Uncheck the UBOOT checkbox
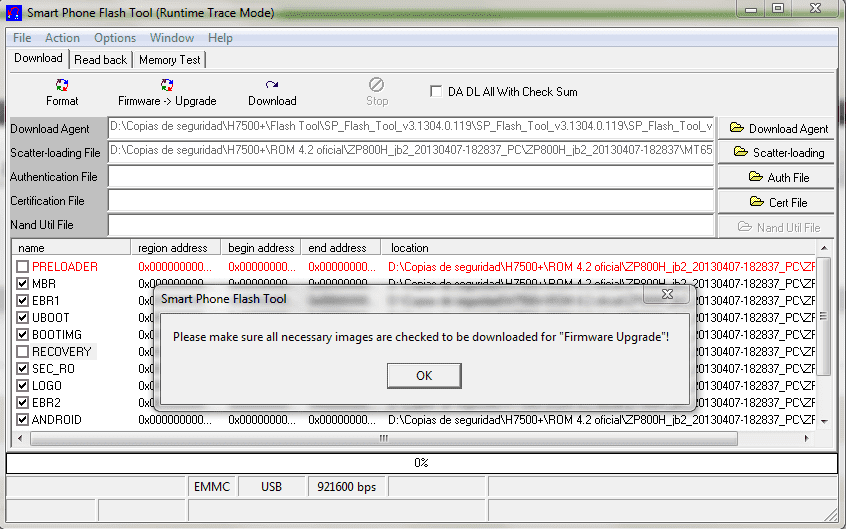The image size is (846, 529). coord(22,317)
